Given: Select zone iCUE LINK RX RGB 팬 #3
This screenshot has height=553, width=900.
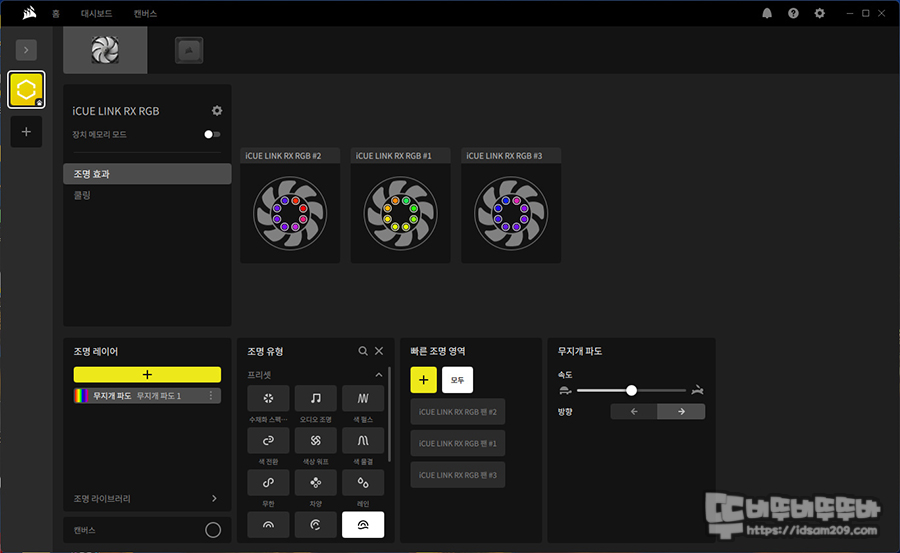Looking at the screenshot, I should coord(458,475).
